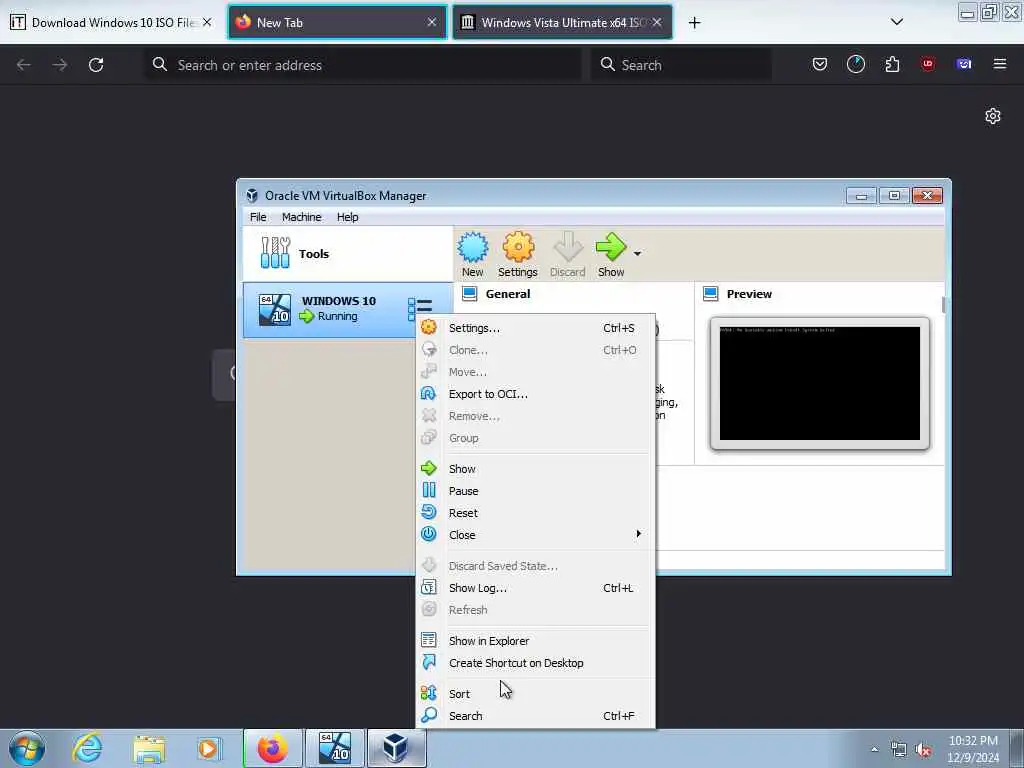This screenshot has width=1024, height=768.
Task: Switch to Windows Vista Ultimate x64 tab
Action: (562, 22)
